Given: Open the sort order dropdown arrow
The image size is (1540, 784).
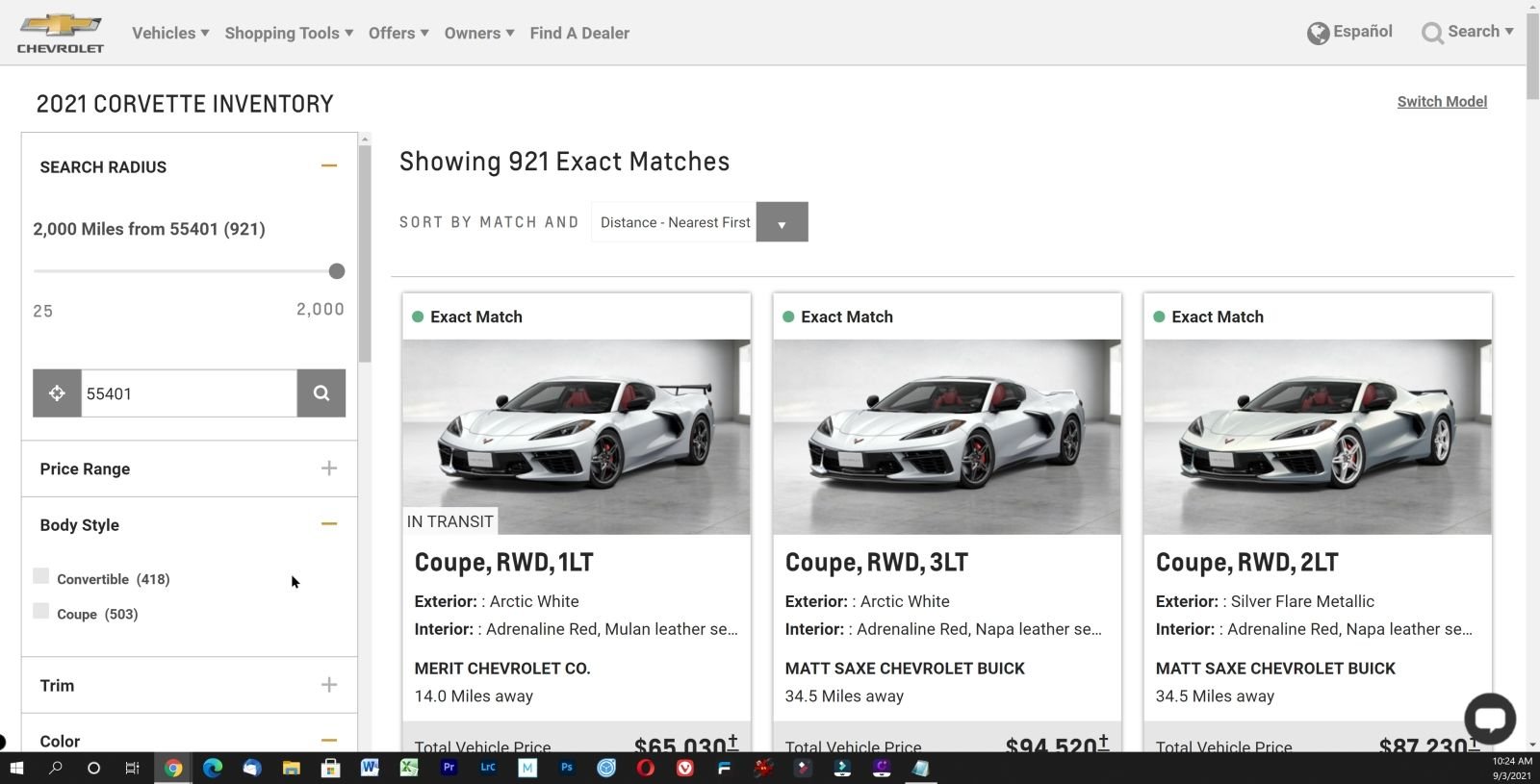Looking at the screenshot, I should 782,222.
